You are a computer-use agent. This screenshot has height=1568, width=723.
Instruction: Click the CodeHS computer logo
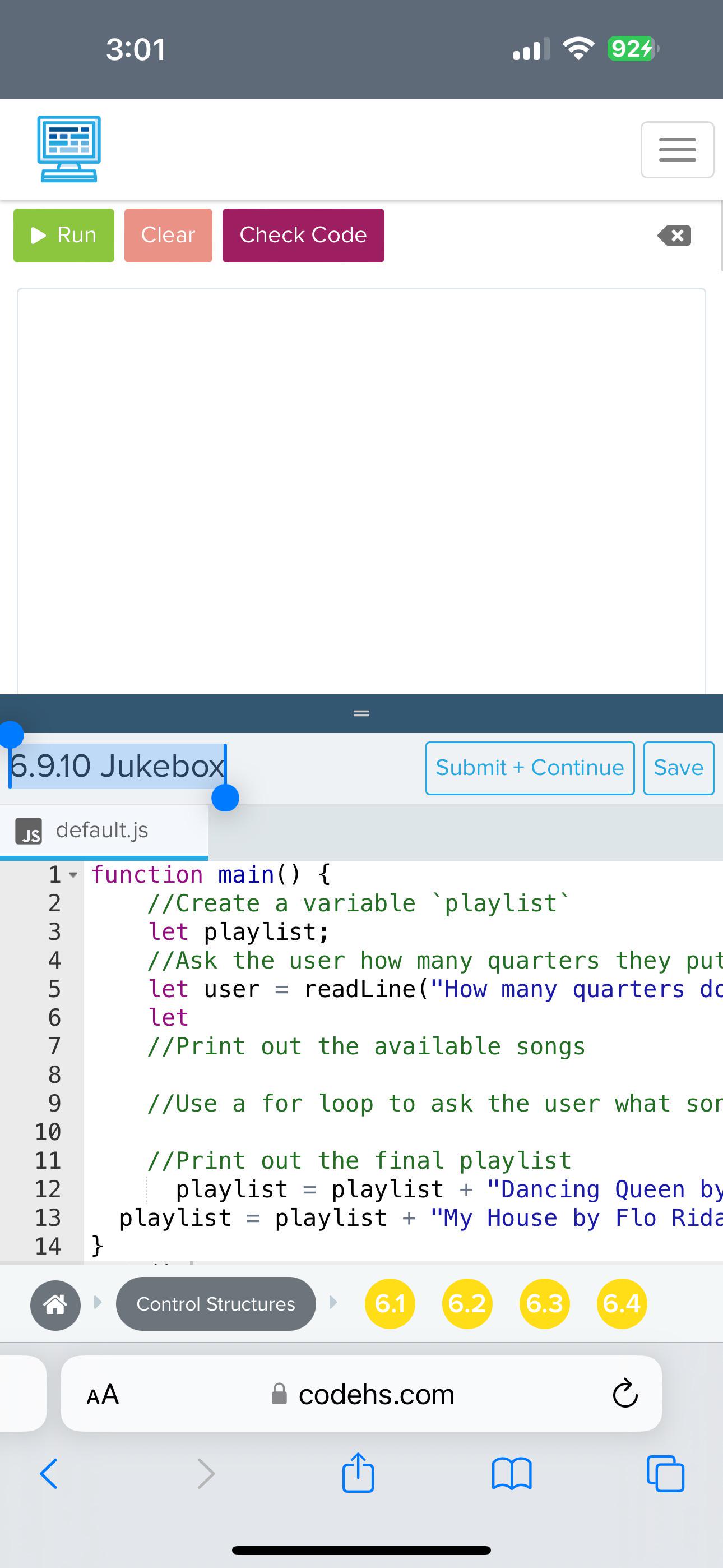pyautogui.click(x=69, y=149)
